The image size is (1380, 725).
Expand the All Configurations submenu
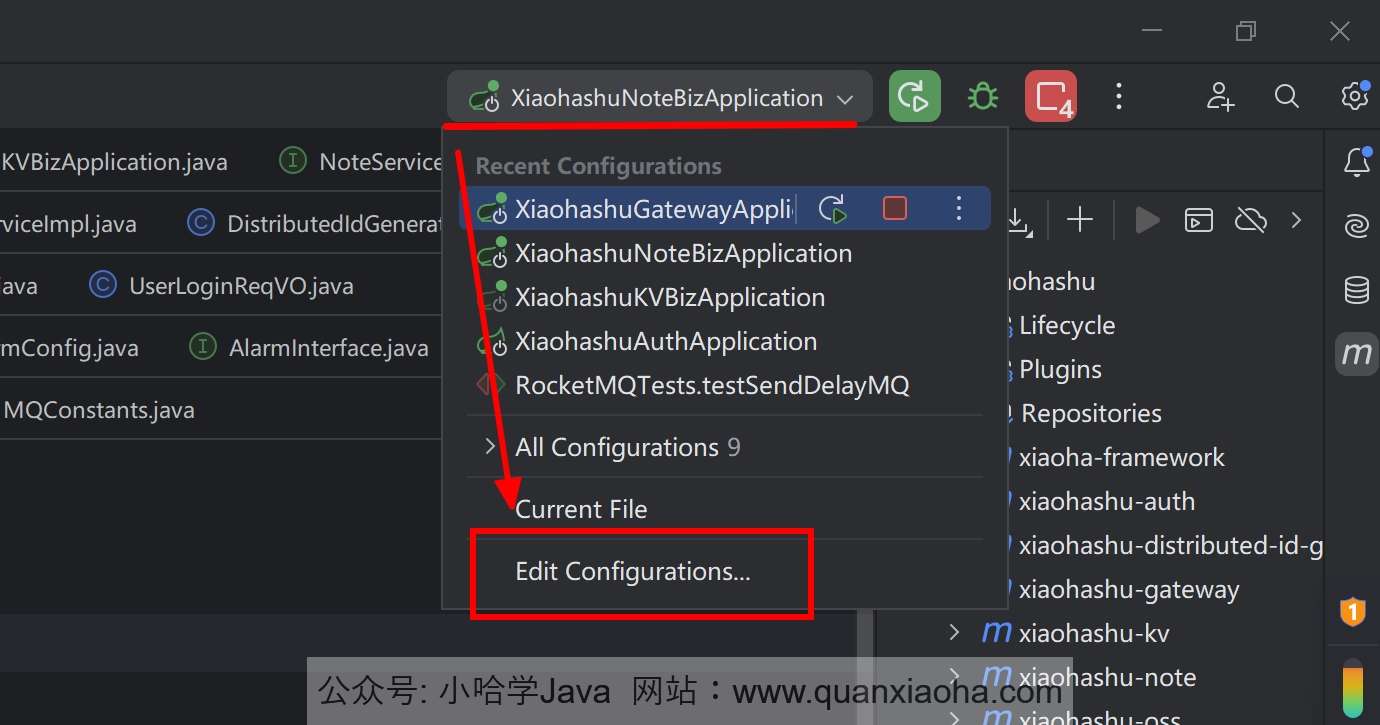616,447
